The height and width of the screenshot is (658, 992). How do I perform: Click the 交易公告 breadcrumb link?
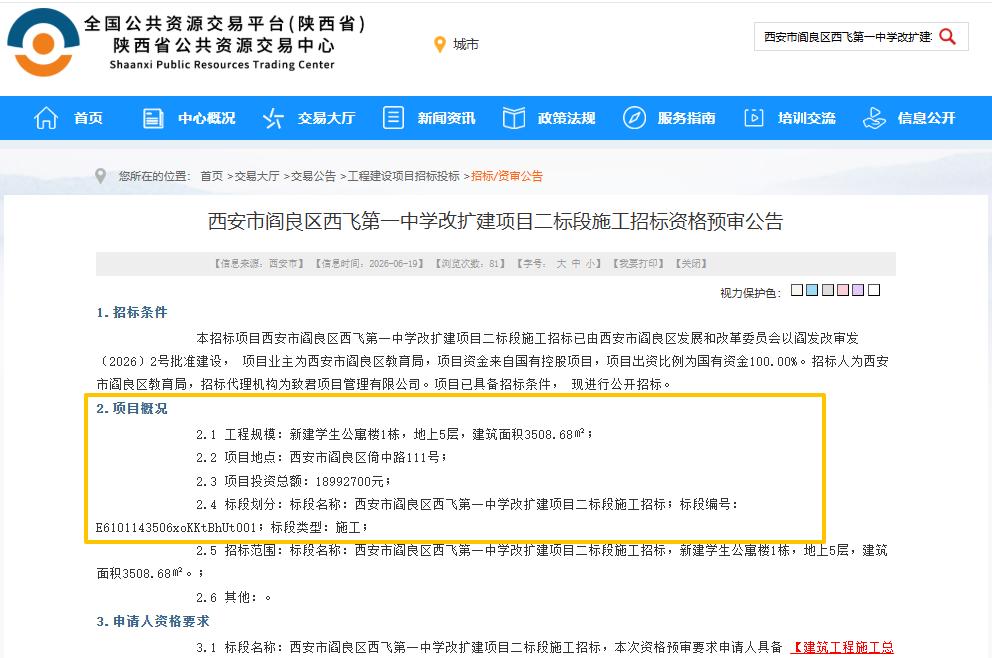point(313,176)
